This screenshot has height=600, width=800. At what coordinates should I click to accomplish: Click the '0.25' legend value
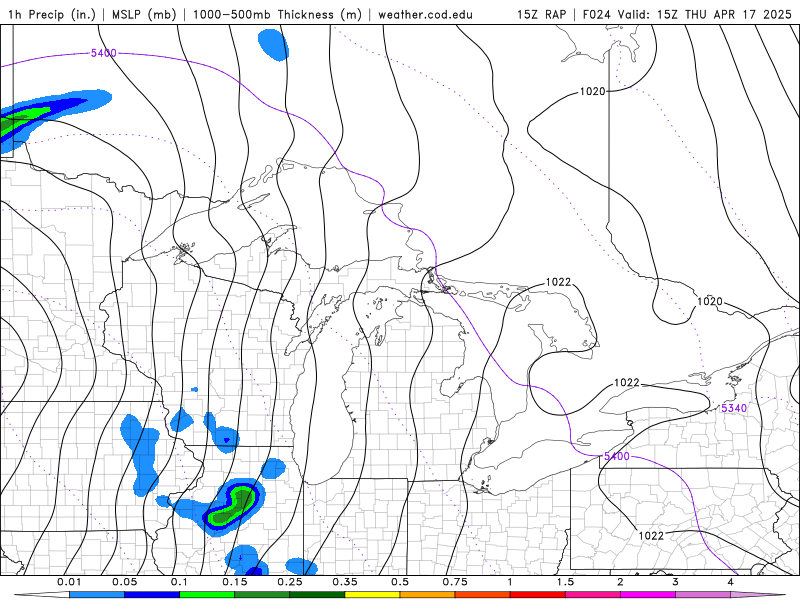(290, 582)
